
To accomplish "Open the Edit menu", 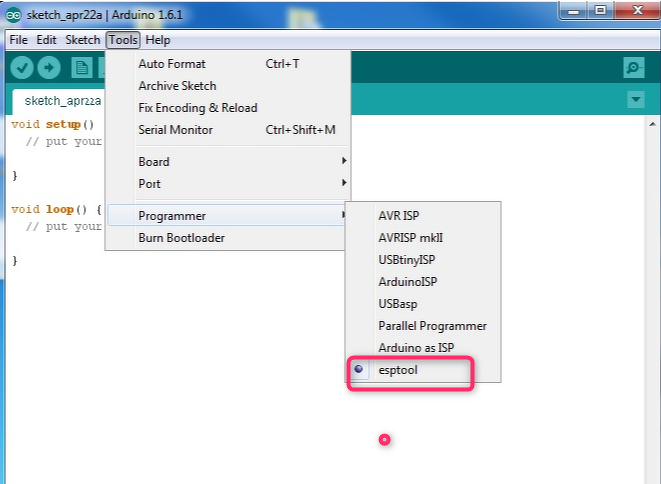I will (46, 40).
